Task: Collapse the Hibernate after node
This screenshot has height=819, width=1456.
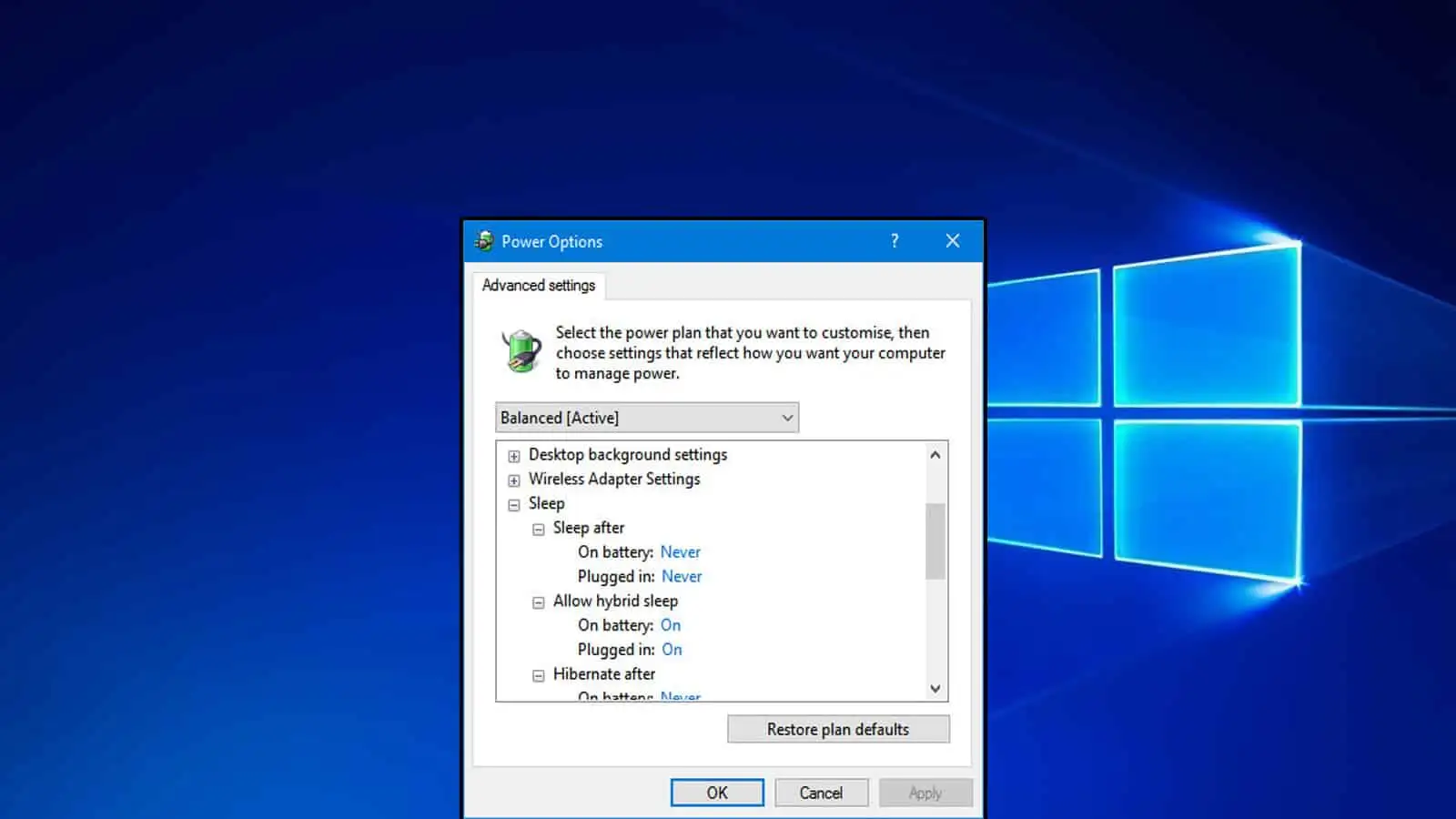Action: (x=539, y=675)
